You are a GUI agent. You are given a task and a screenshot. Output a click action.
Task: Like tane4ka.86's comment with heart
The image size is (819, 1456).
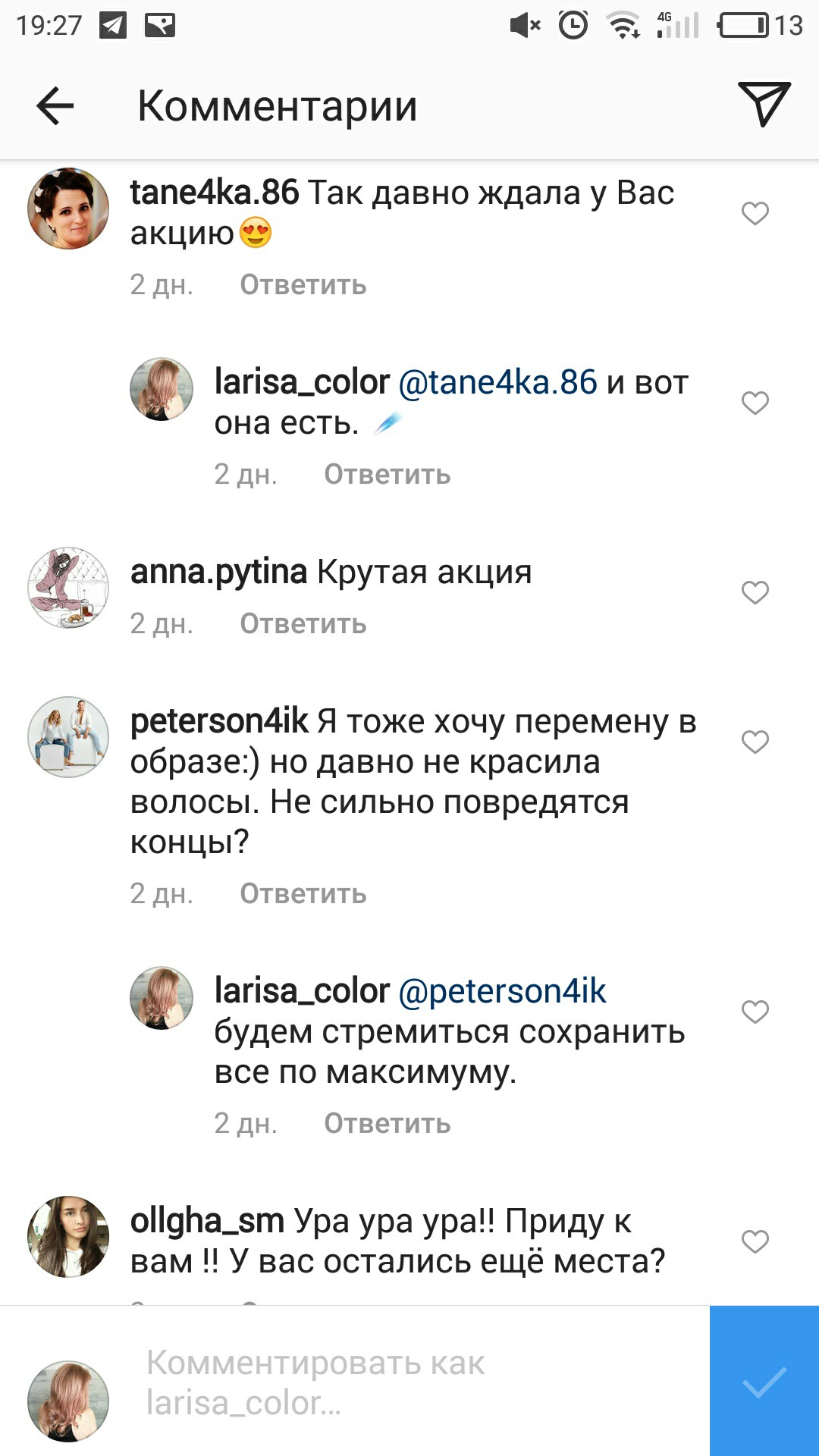(x=755, y=213)
